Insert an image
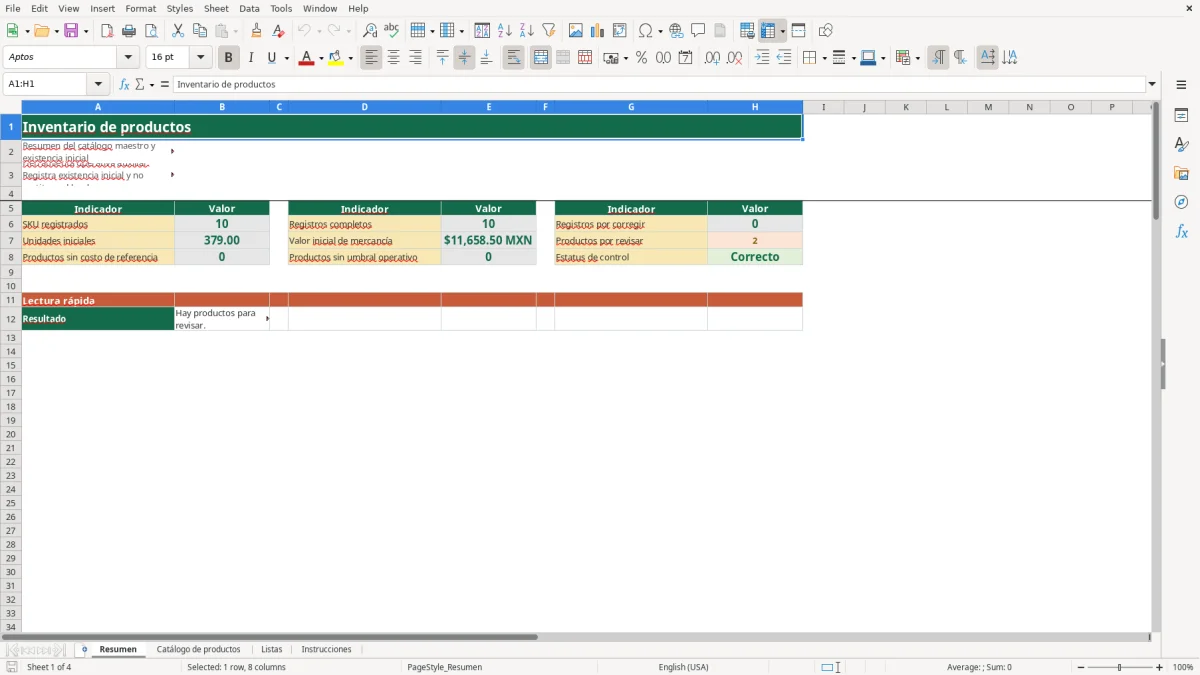Viewport: 1200px width, 675px height. 576,31
